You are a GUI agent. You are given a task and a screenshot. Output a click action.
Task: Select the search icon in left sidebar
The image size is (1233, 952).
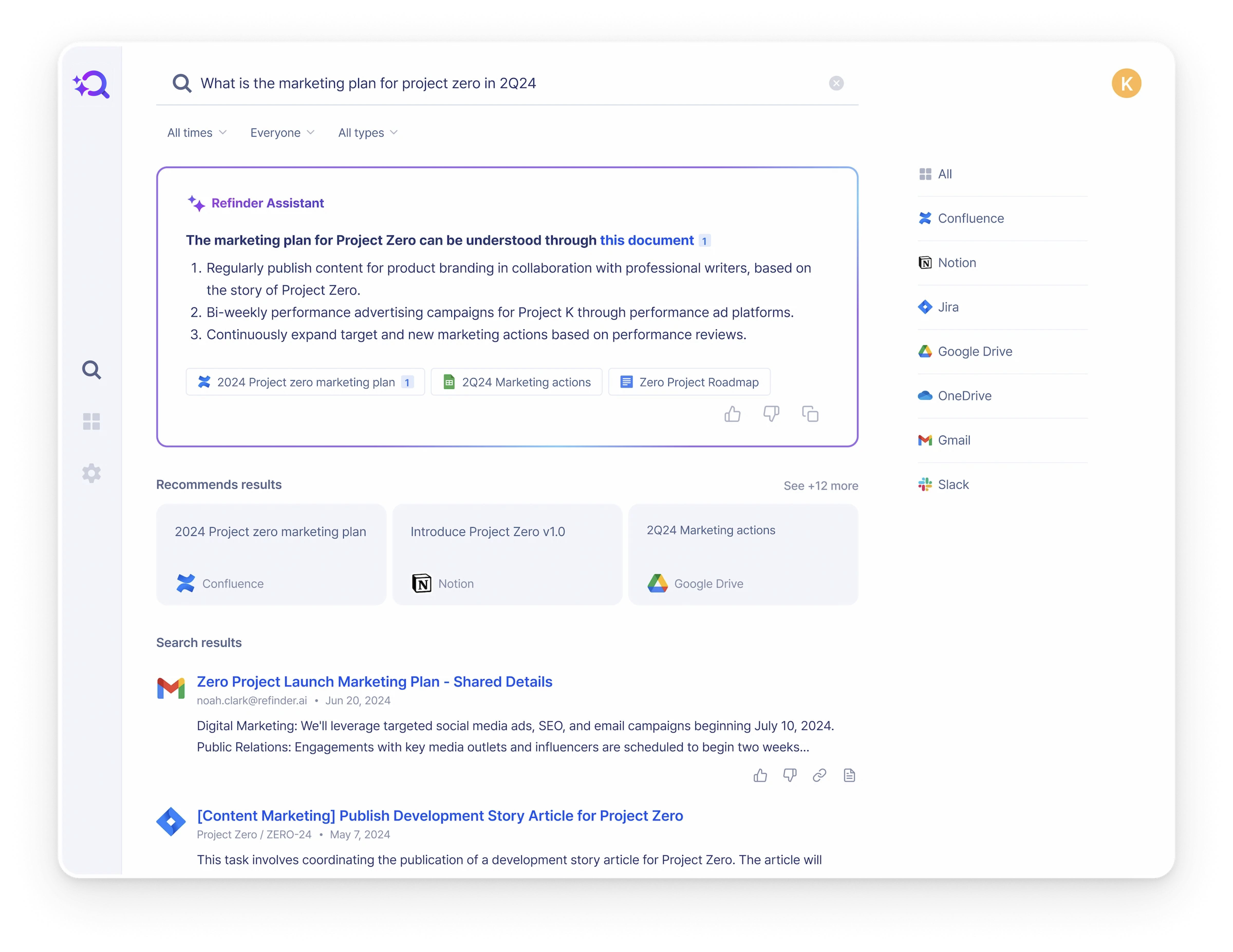pos(91,369)
